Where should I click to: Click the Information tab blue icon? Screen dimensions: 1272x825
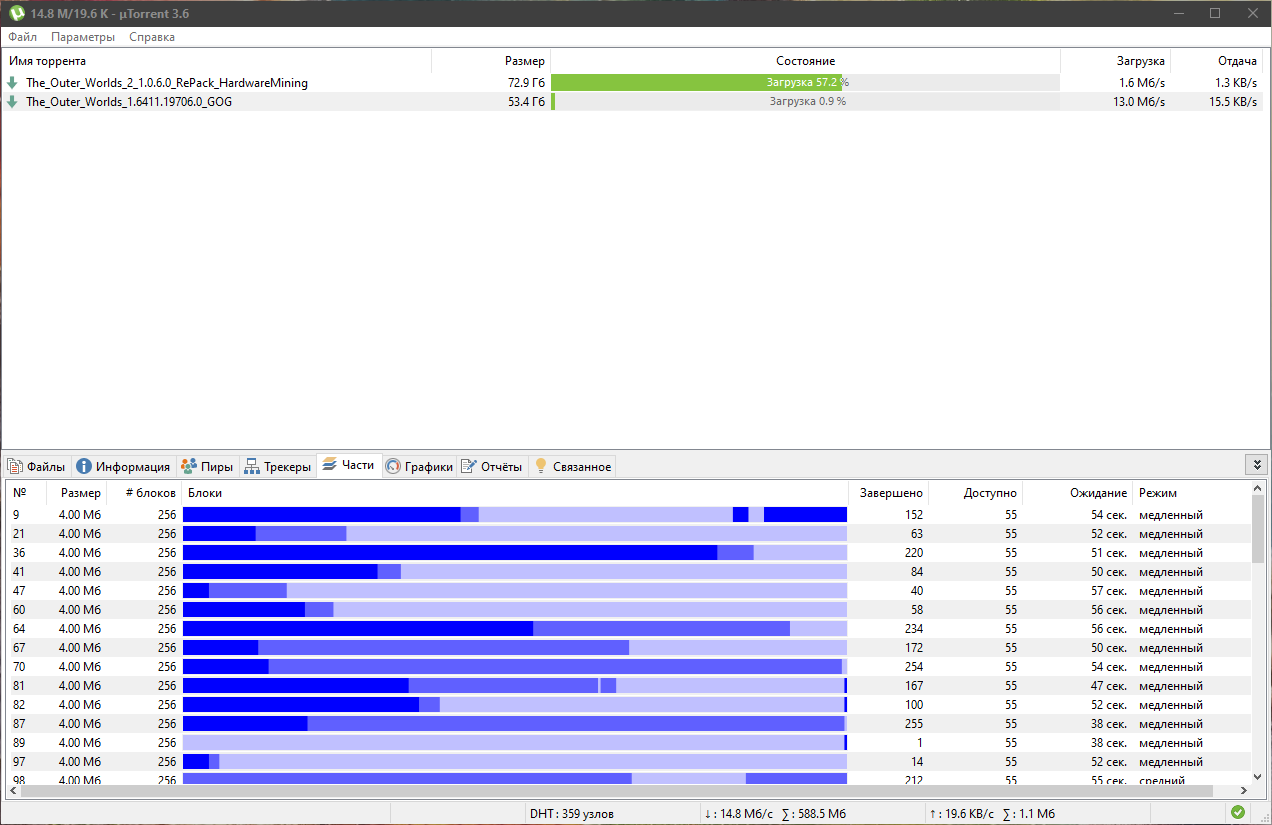pyautogui.click(x=84, y=467)
